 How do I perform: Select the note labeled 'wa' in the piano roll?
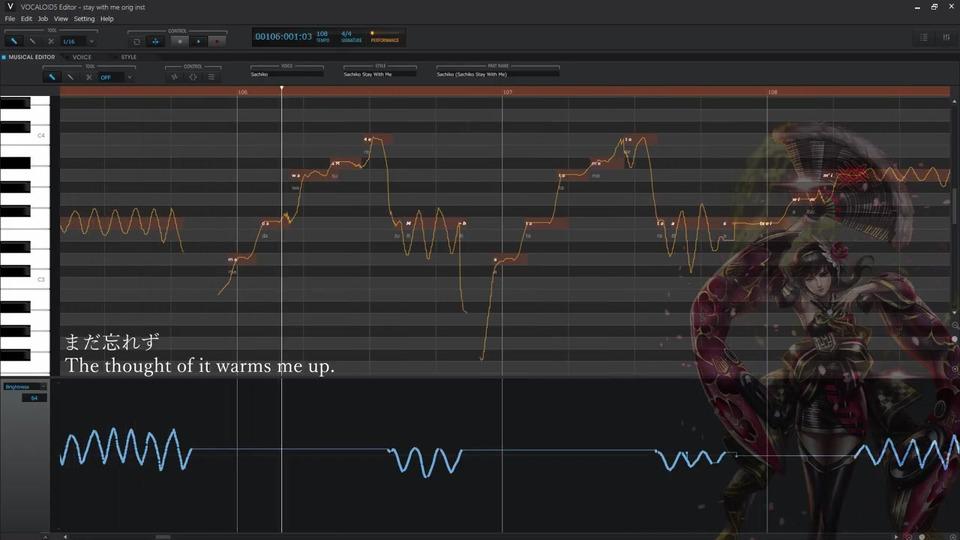pos(313,176)
